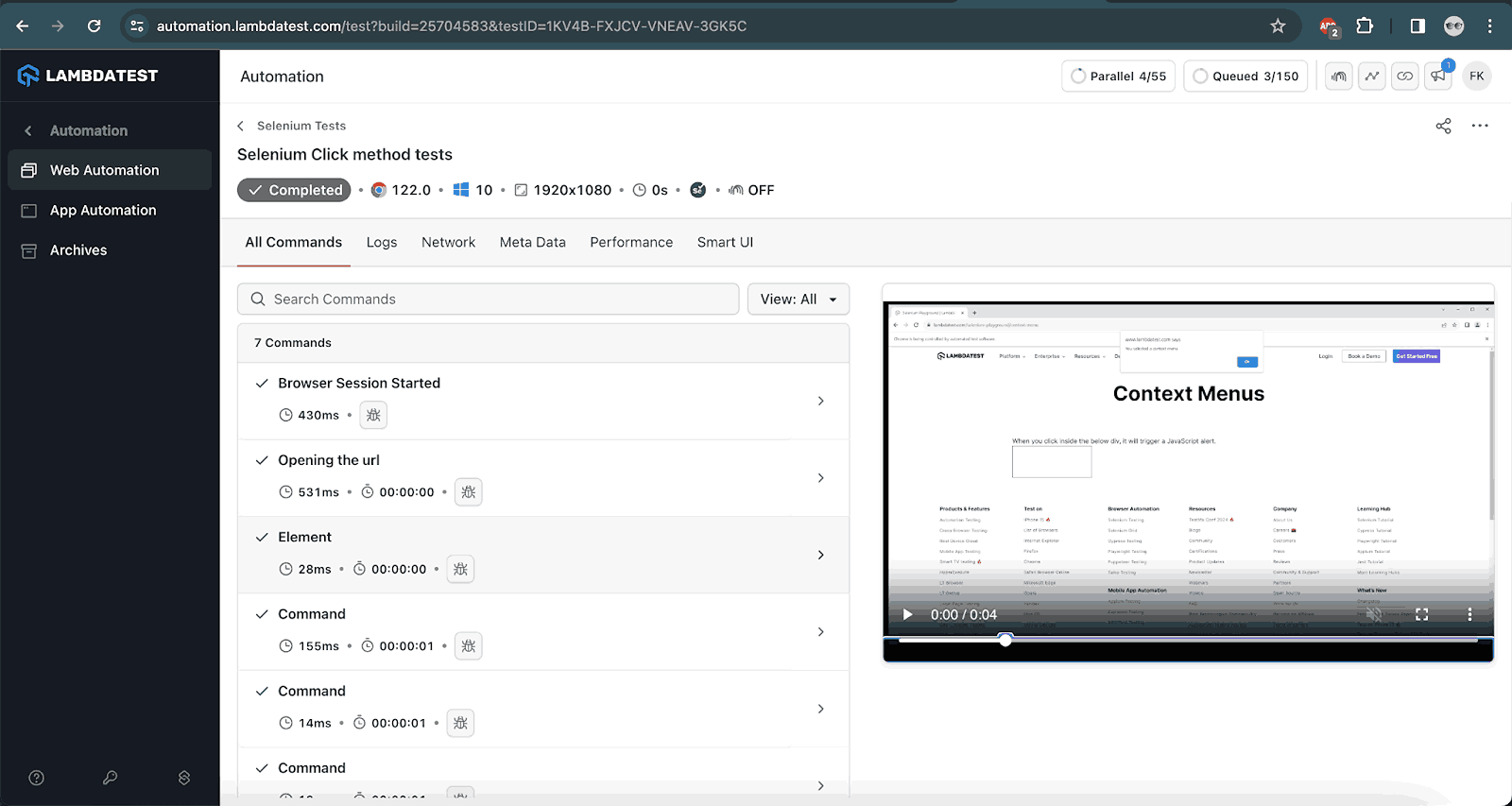Click the 7 Commands header
Image resolution: width=1512 pixels, height=806 pixels.
(543, 343)
